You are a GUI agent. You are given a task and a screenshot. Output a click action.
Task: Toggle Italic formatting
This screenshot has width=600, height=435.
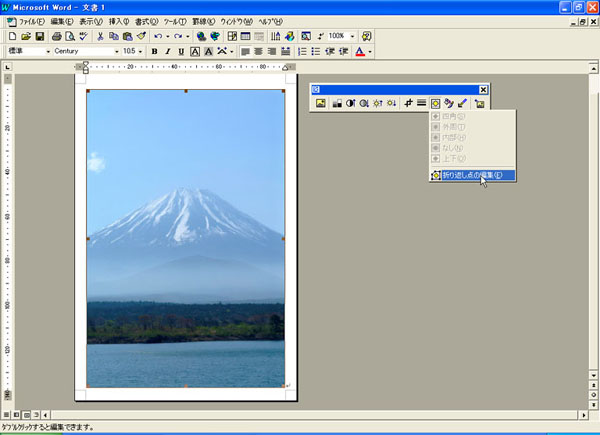coord(167,51)
